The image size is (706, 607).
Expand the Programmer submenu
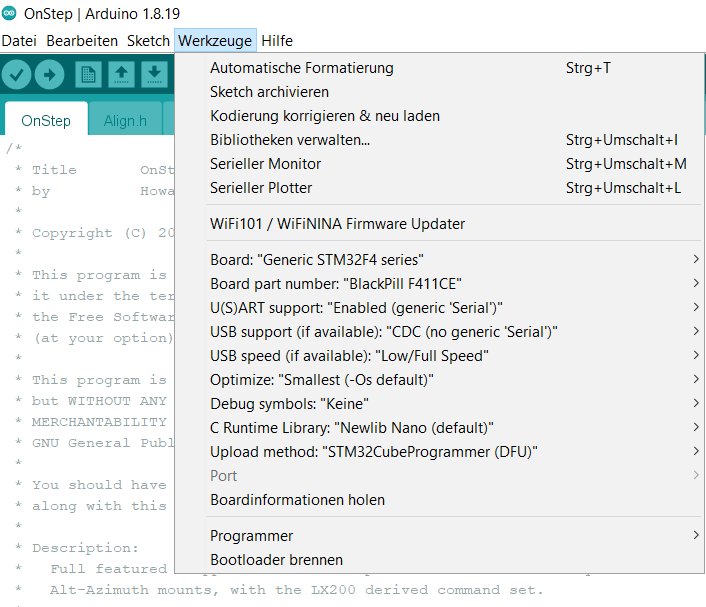click(x=439, y=536)
